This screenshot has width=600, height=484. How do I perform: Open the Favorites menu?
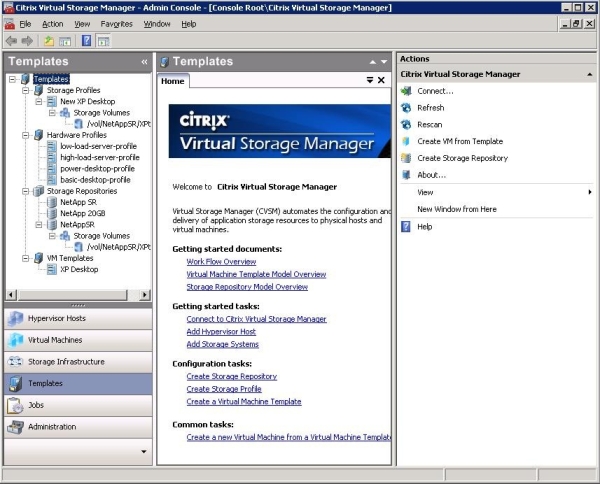tap(116, 23)
